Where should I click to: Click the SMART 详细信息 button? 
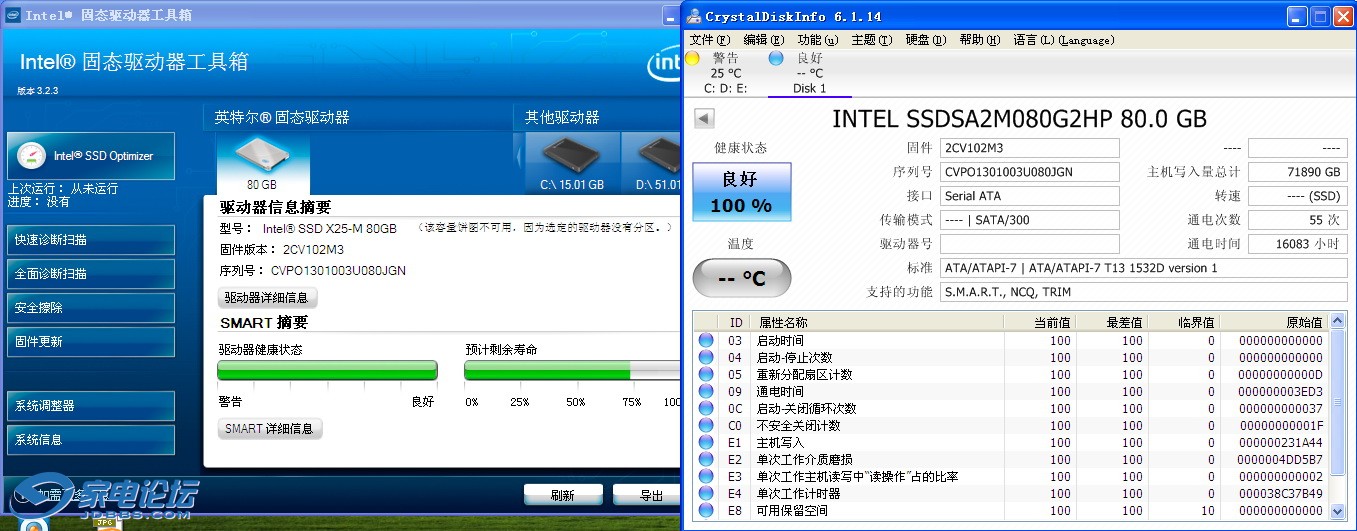click(x=269, y=429)
